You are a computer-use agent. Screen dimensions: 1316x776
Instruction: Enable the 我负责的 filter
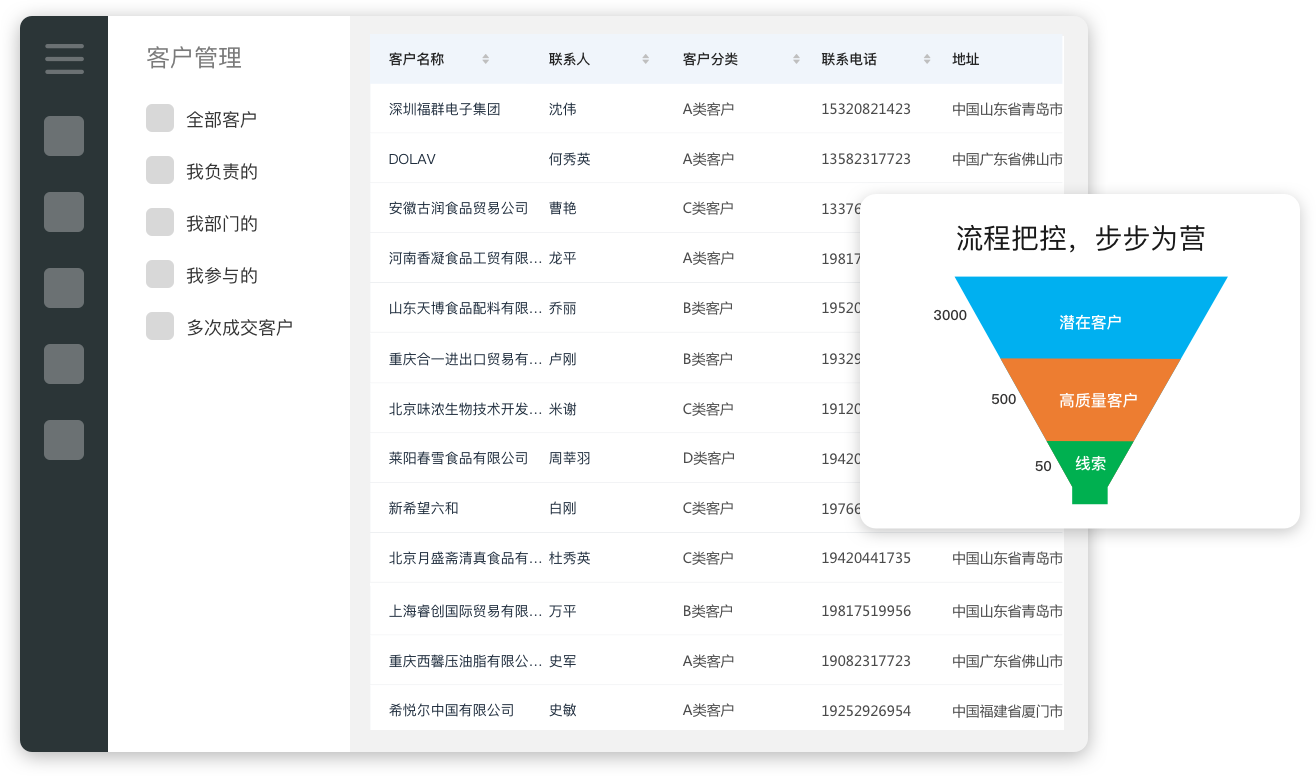(x=160, y=170)
